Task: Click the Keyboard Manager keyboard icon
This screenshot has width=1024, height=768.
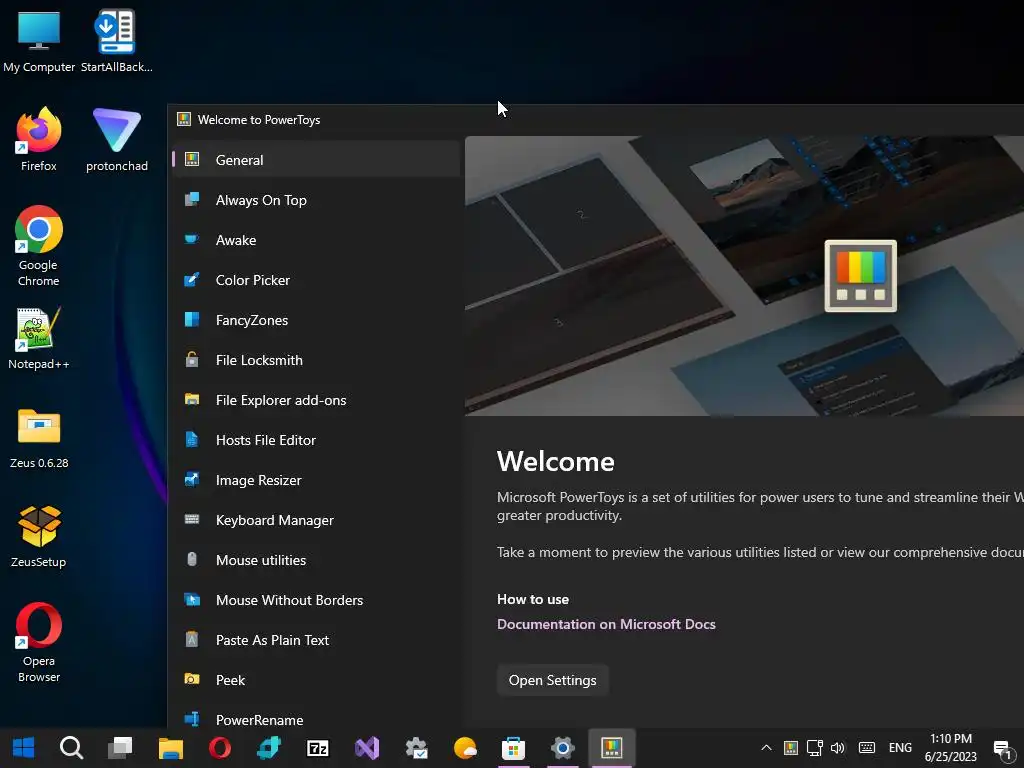Action: click(192, 519)
